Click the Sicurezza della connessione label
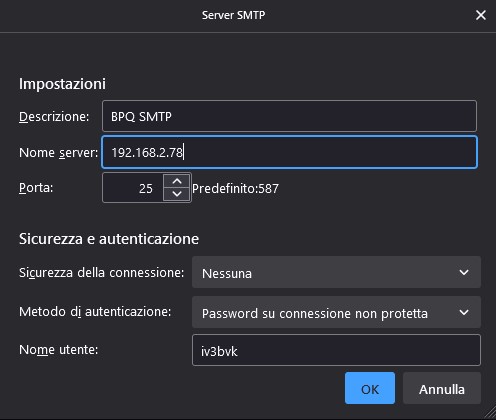This screenshot has height=420, width=496. coord(101,273)
